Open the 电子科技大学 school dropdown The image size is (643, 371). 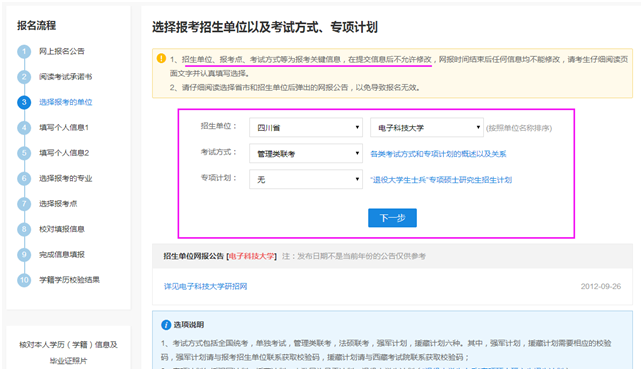427,128
